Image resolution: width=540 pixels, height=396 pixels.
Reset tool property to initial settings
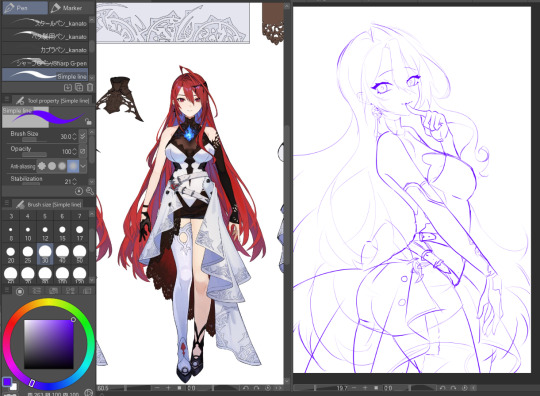click(x=79, y=191)
